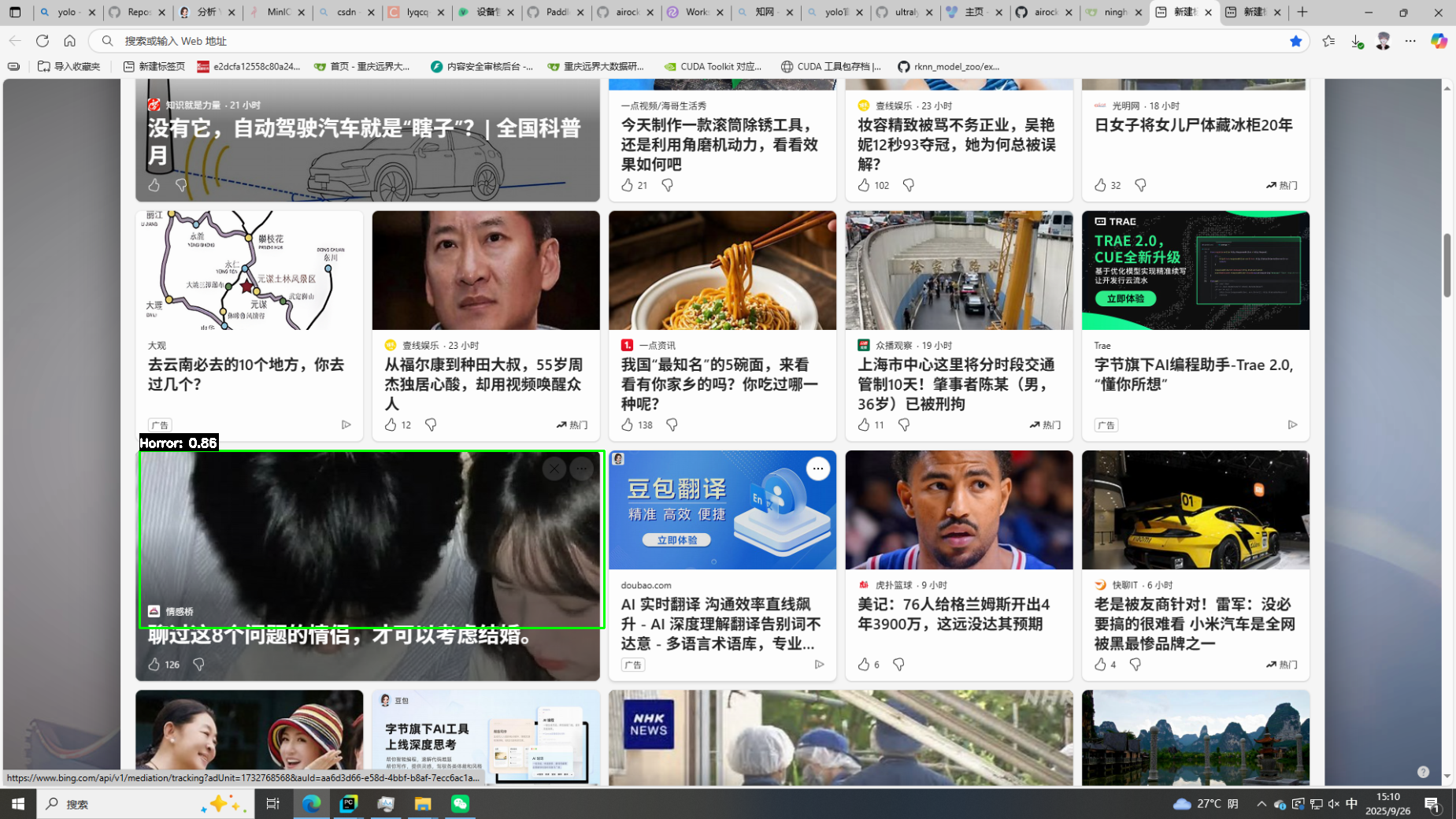Switch to the csdn browser tab

[x=346, y=12]
